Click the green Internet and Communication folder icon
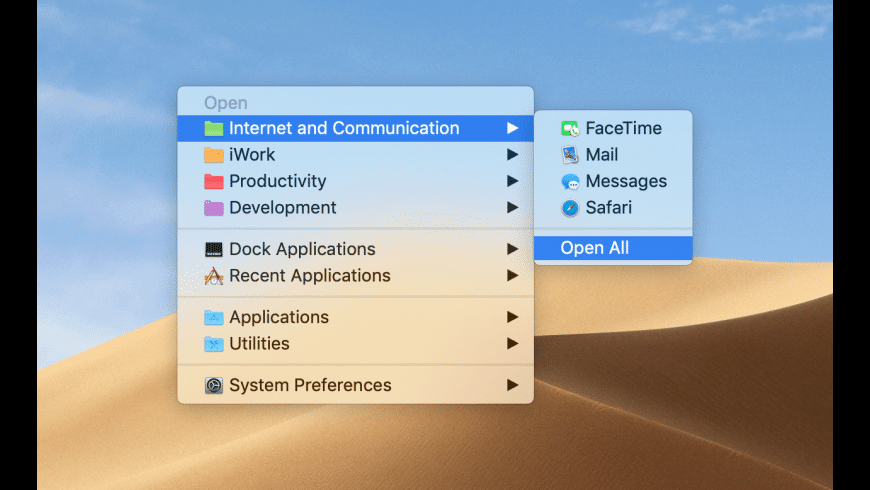This screenshot has height=490, width=870. [x=214, y=129]
